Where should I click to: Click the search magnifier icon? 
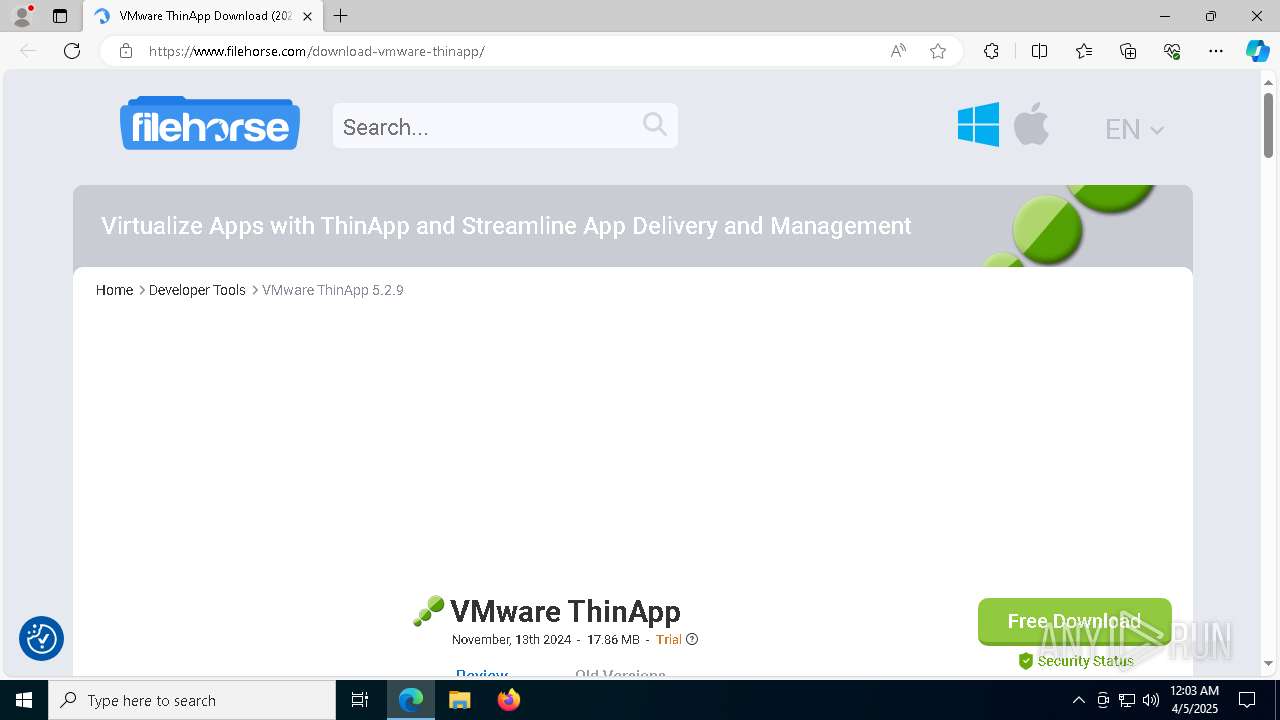[655, 124]
